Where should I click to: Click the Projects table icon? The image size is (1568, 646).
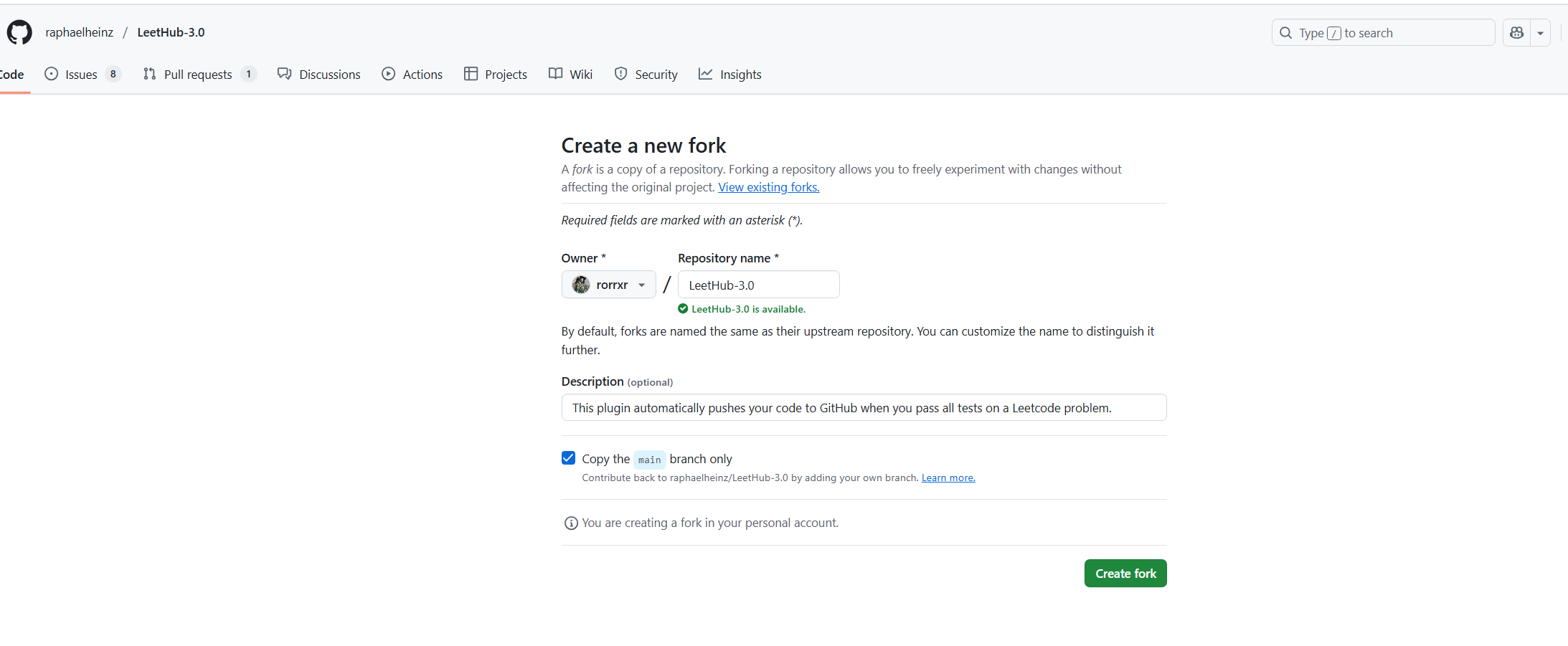point(471,74)
